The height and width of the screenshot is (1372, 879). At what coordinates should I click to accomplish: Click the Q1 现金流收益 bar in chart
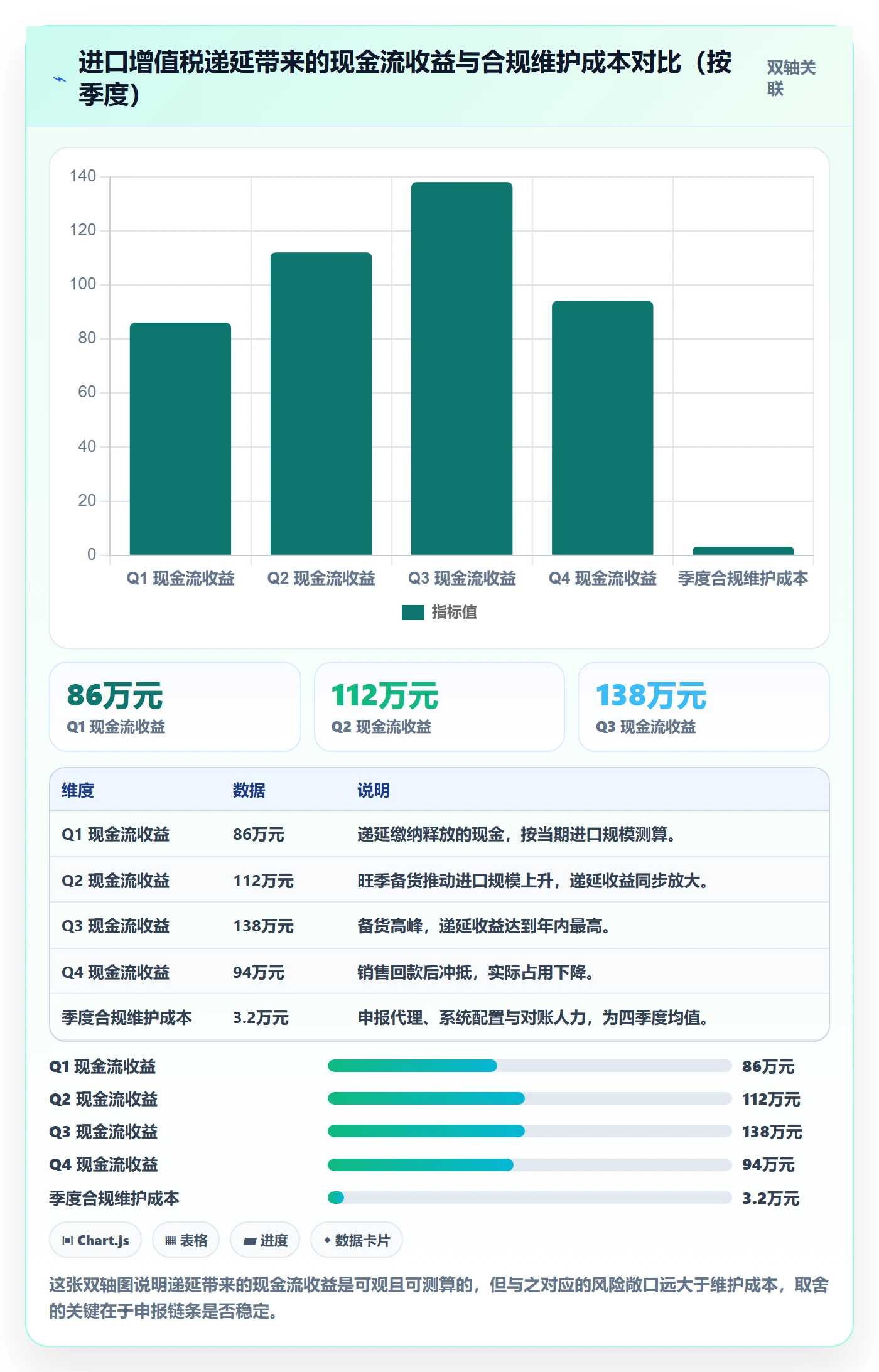click(180, 439)
